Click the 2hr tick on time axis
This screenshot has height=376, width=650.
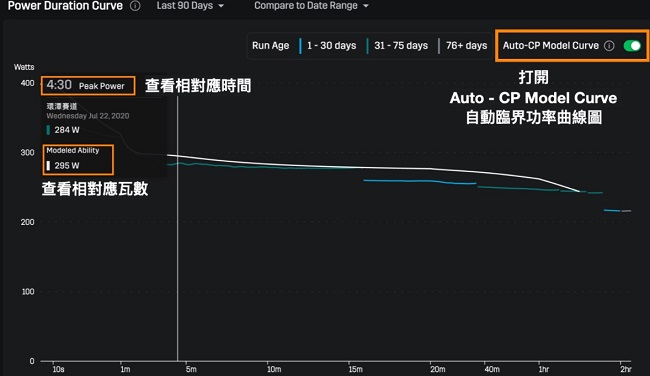click(626, 369)
